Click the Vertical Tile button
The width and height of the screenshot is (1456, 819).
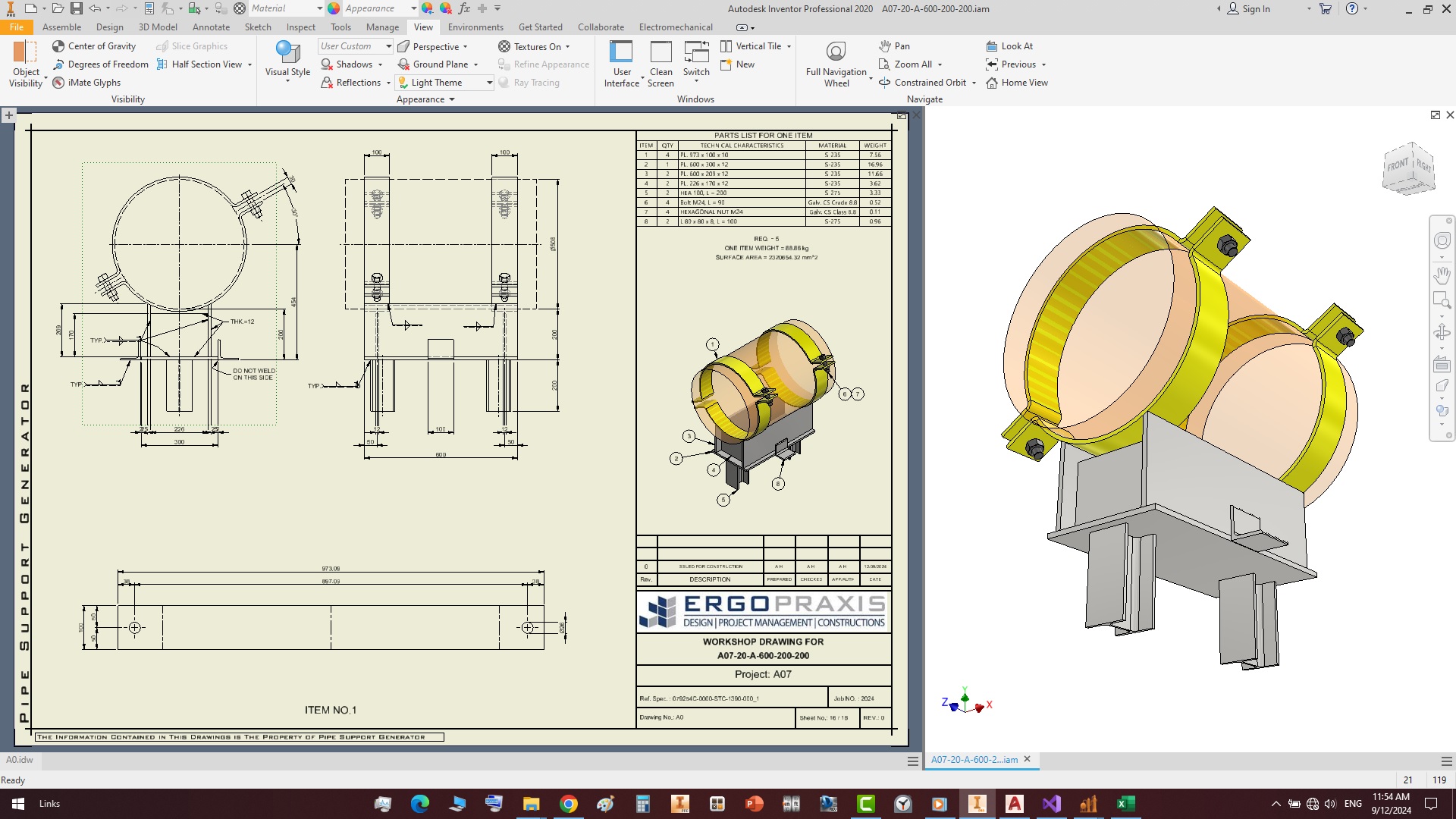[x=758, y=46]
